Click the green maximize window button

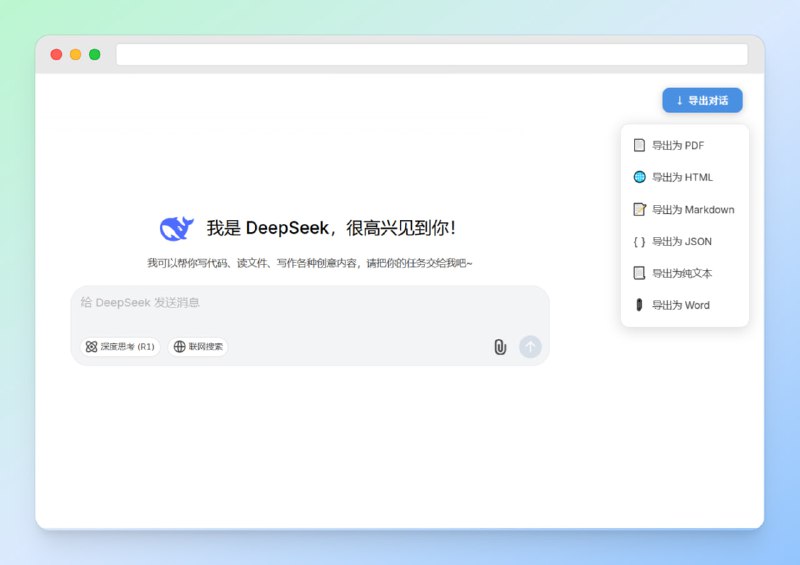pos(95,54)
